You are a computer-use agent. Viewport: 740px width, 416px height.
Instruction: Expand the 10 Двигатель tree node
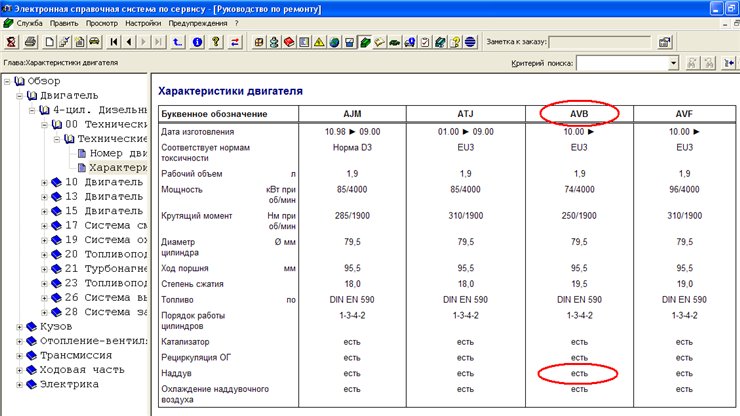[44, 183]
